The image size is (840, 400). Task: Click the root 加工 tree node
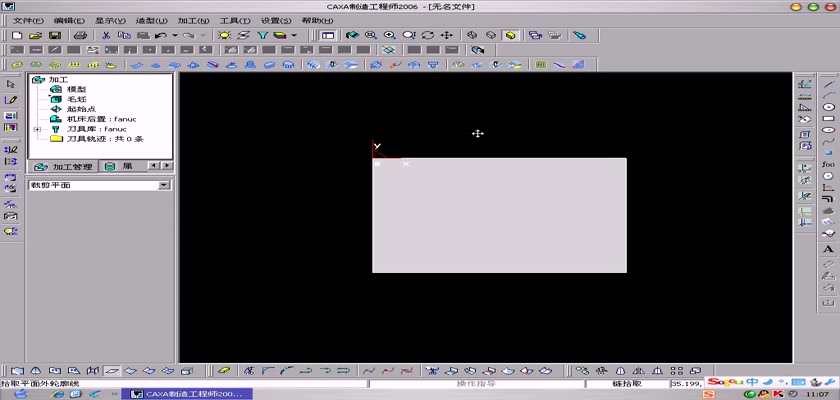click(x=58, y=79)
